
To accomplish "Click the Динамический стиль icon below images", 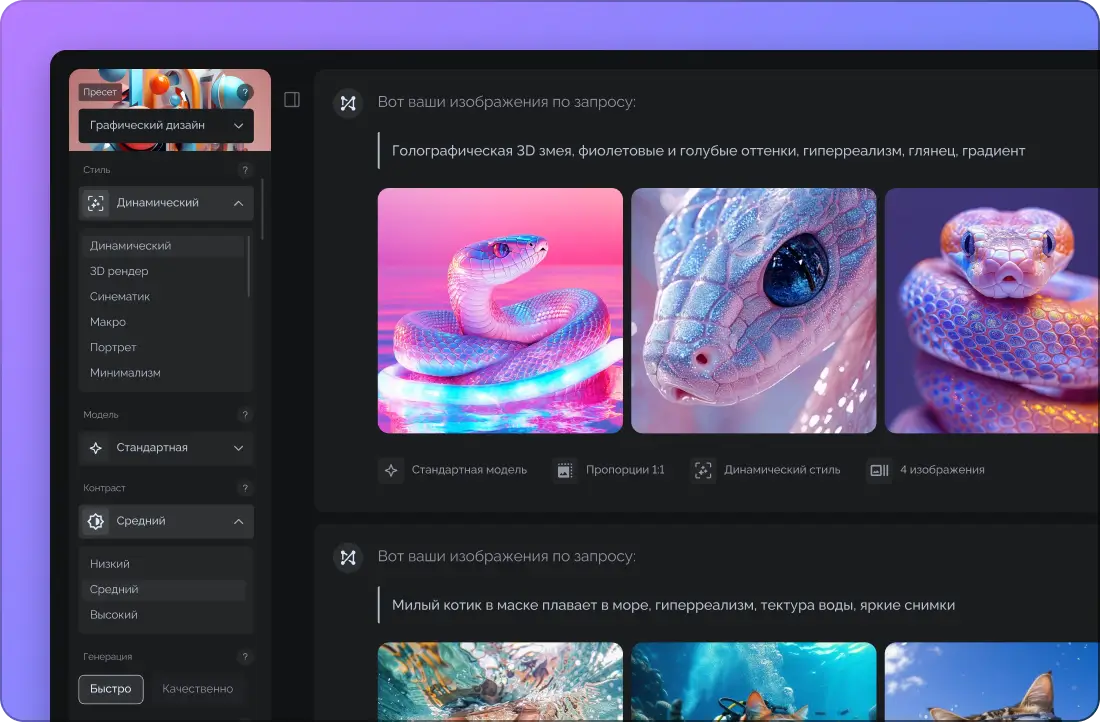I will (x=703, y=470).
